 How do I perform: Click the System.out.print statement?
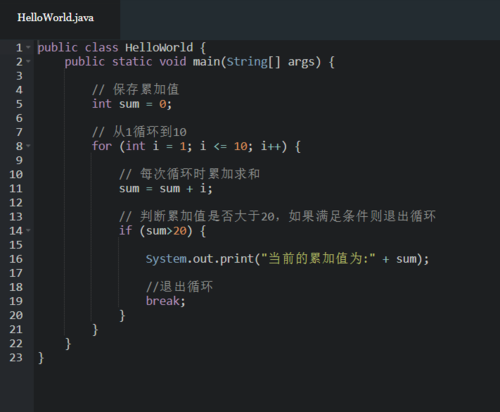[x=287, y=259]
